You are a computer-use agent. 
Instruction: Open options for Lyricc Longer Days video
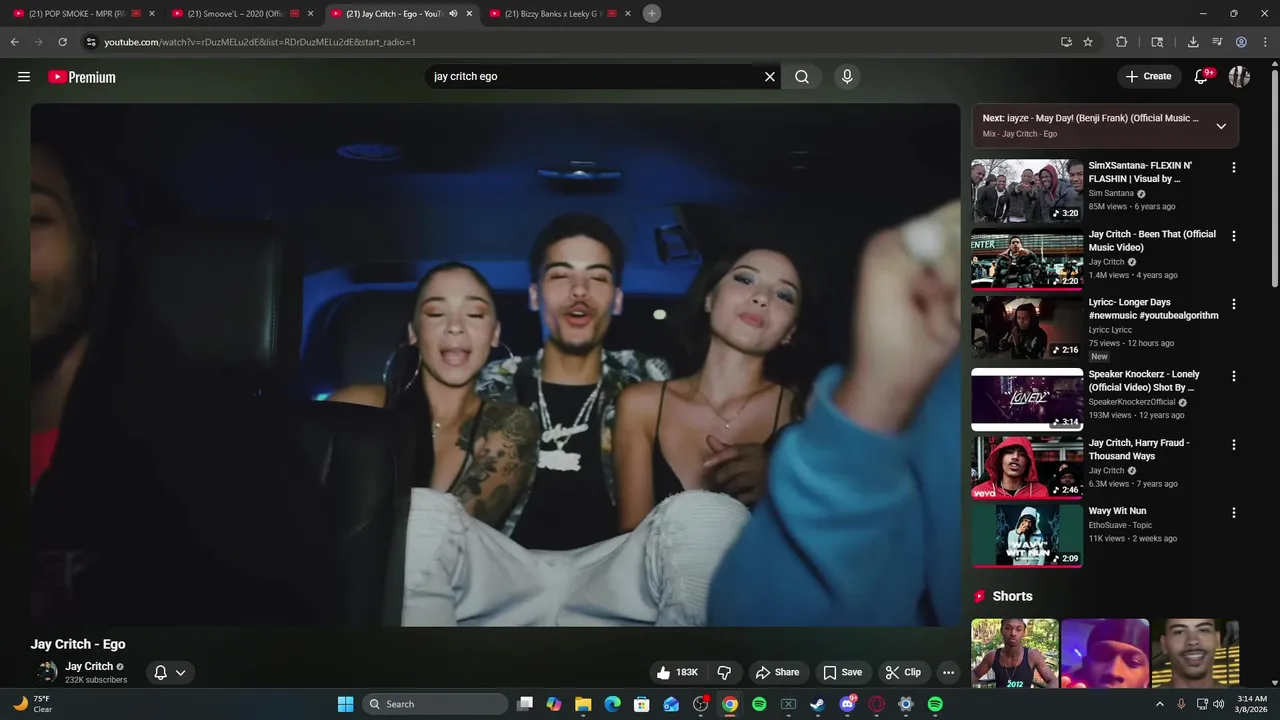(1233, 304)
